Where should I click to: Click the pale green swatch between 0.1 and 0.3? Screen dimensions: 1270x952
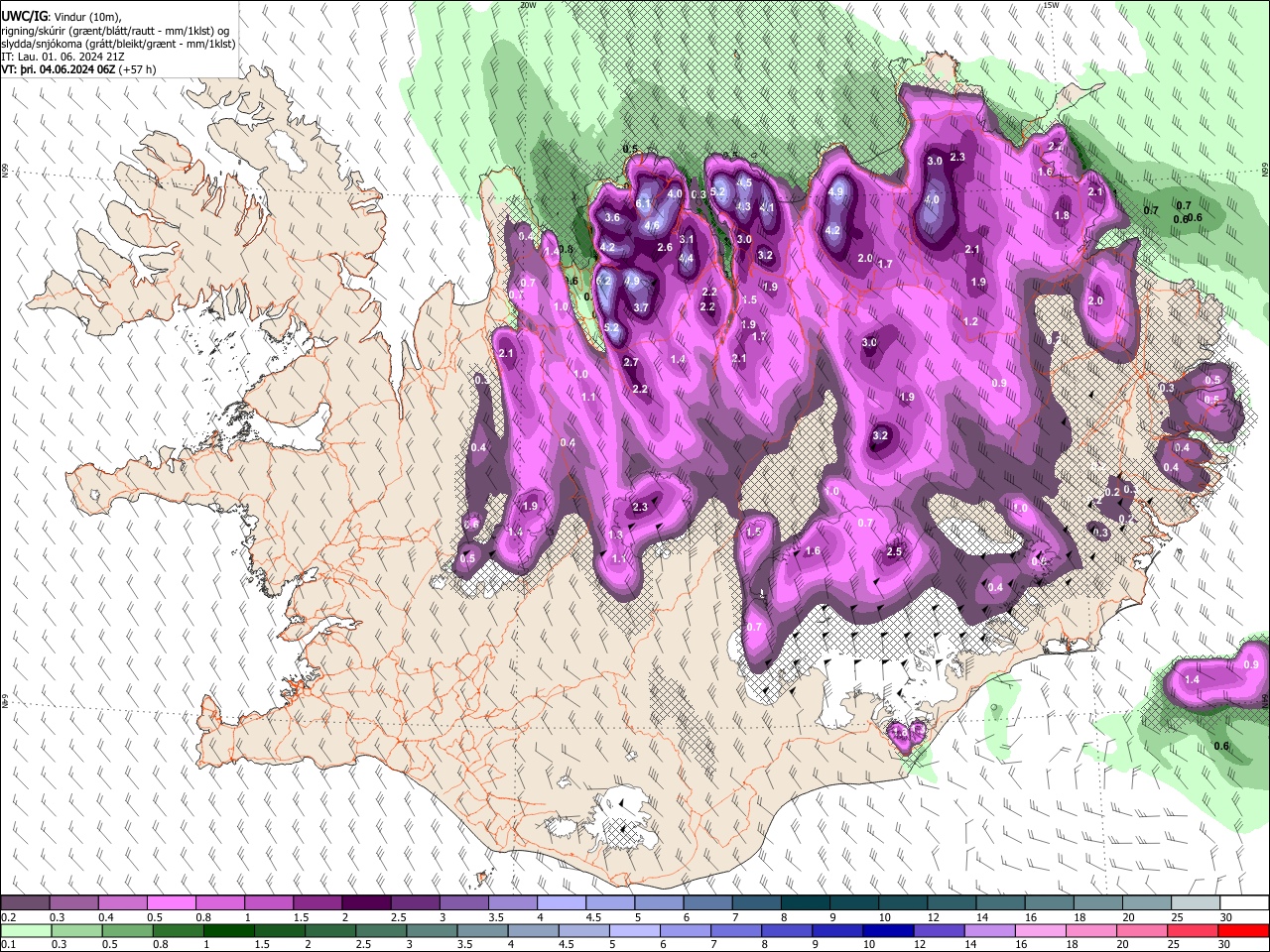26,931
